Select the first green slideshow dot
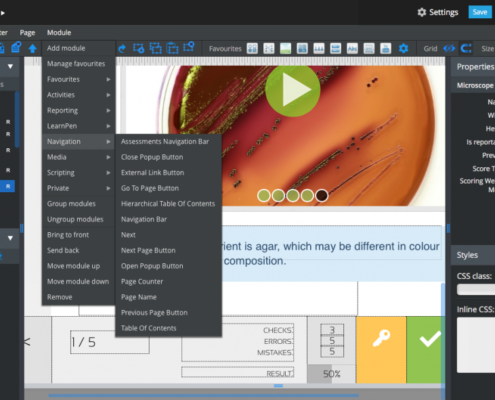 coord(264,196)
